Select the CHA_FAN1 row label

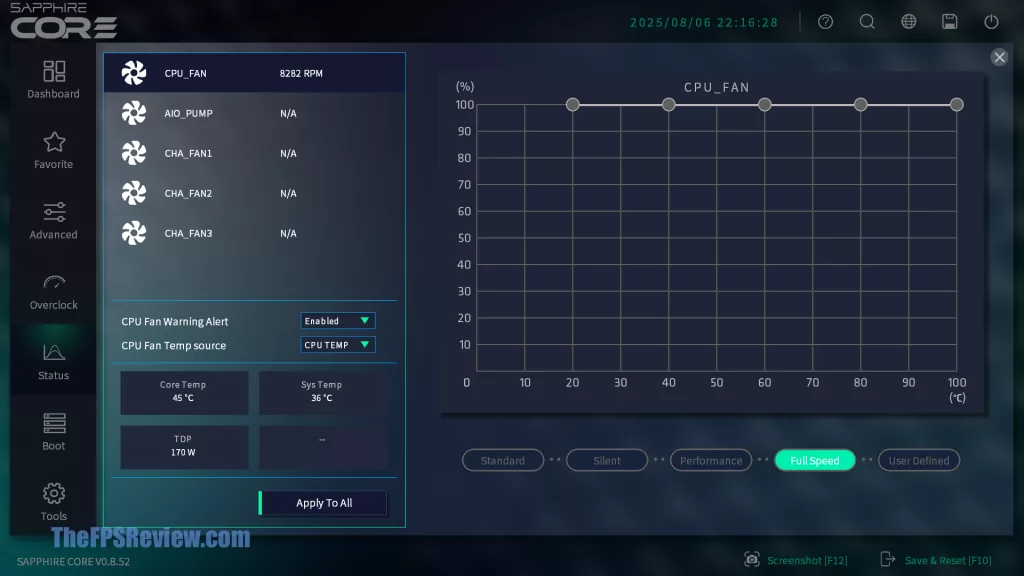coord(188,153)
